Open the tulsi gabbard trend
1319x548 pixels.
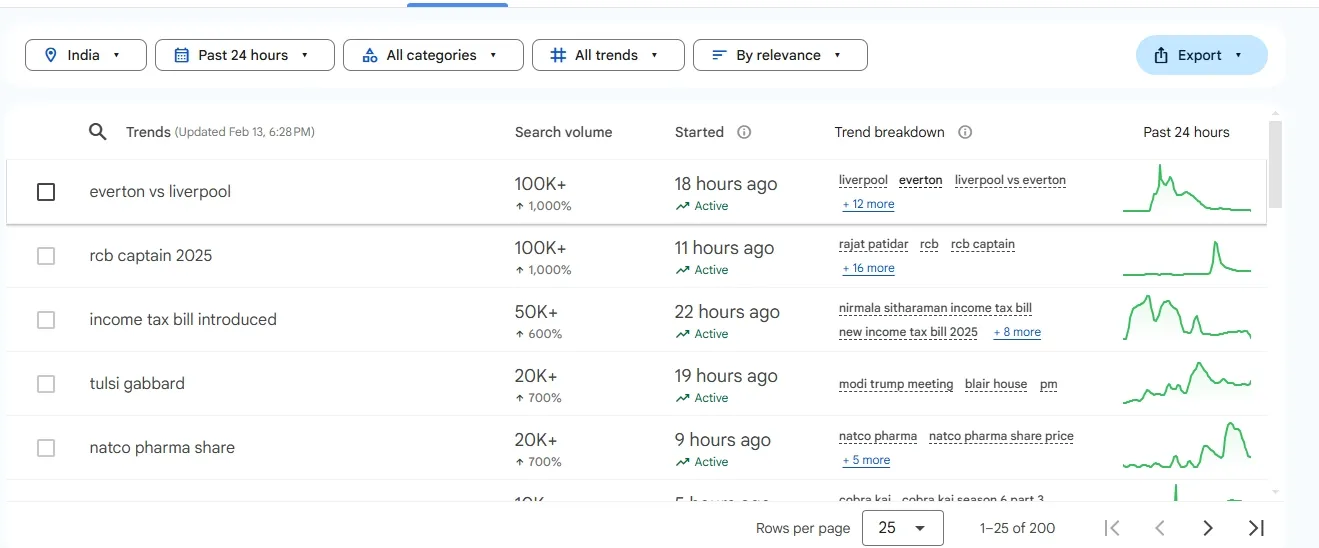click(137, 384)
